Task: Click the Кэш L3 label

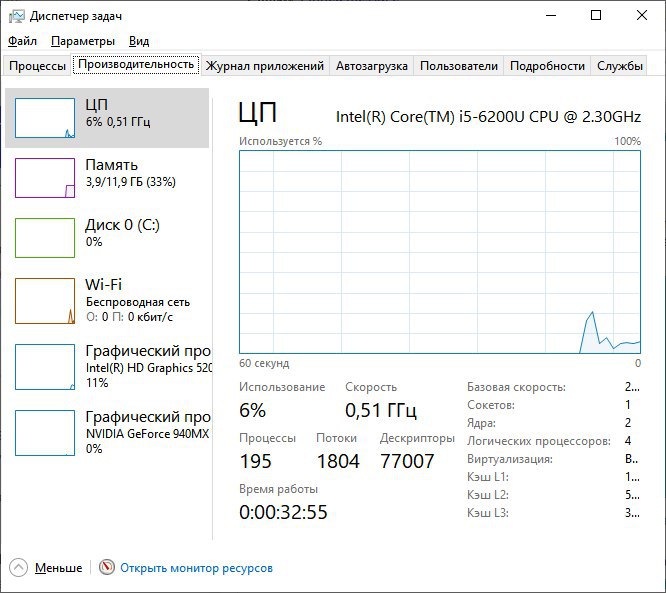Action: (488, 513)
